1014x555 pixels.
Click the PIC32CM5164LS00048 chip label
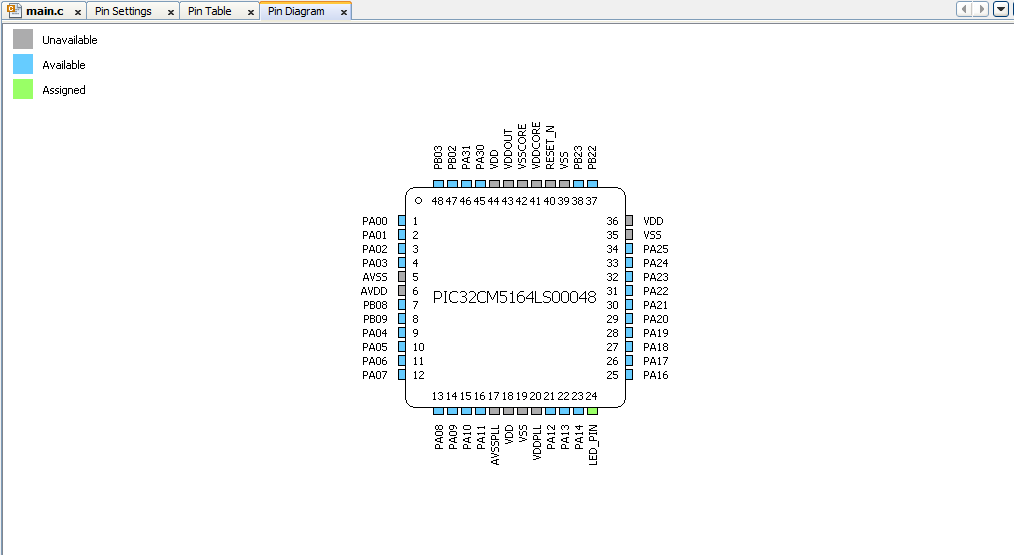[x=514, y=298]
